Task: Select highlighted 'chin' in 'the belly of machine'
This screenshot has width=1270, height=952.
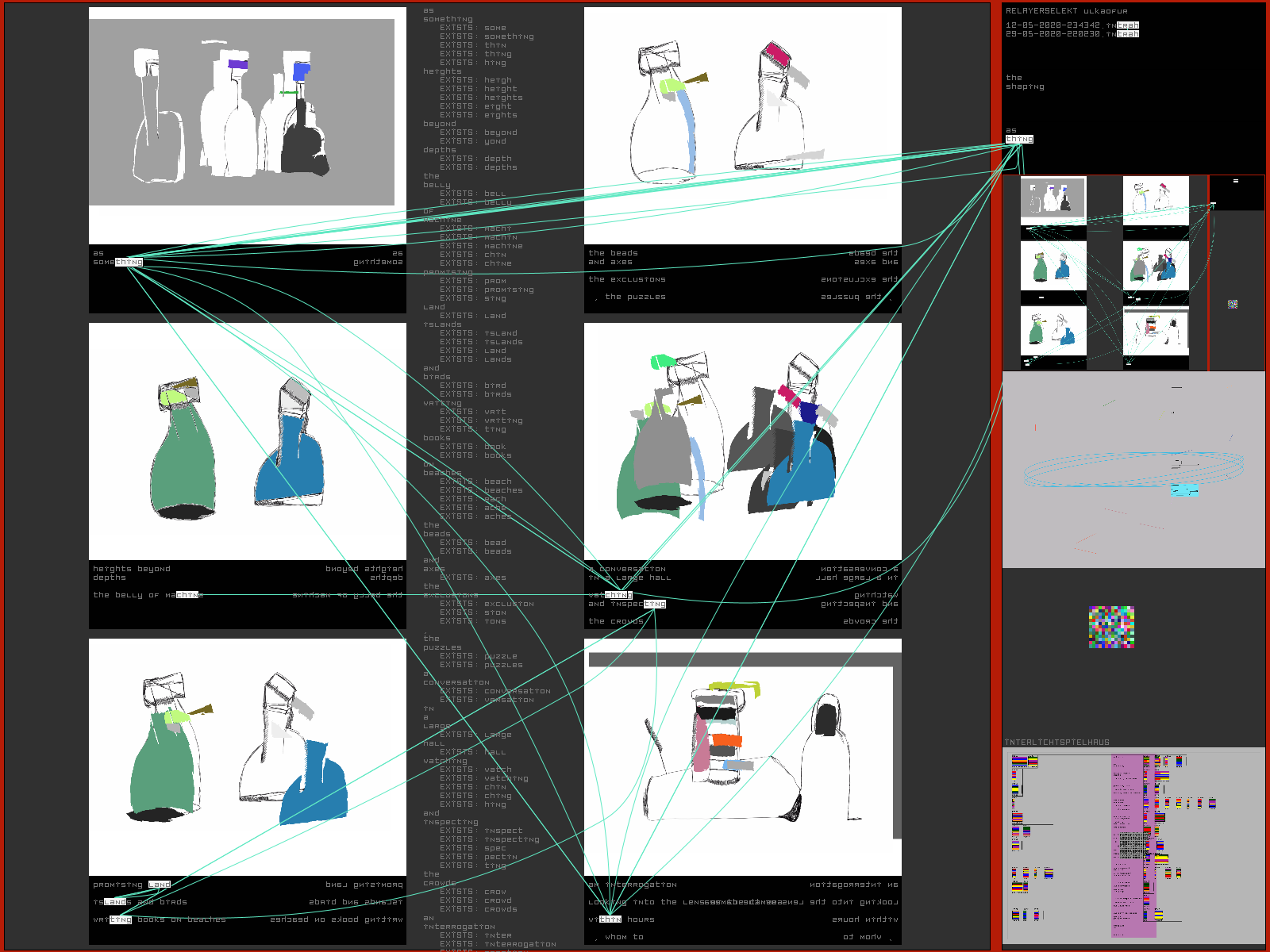Action: [187, 595]
